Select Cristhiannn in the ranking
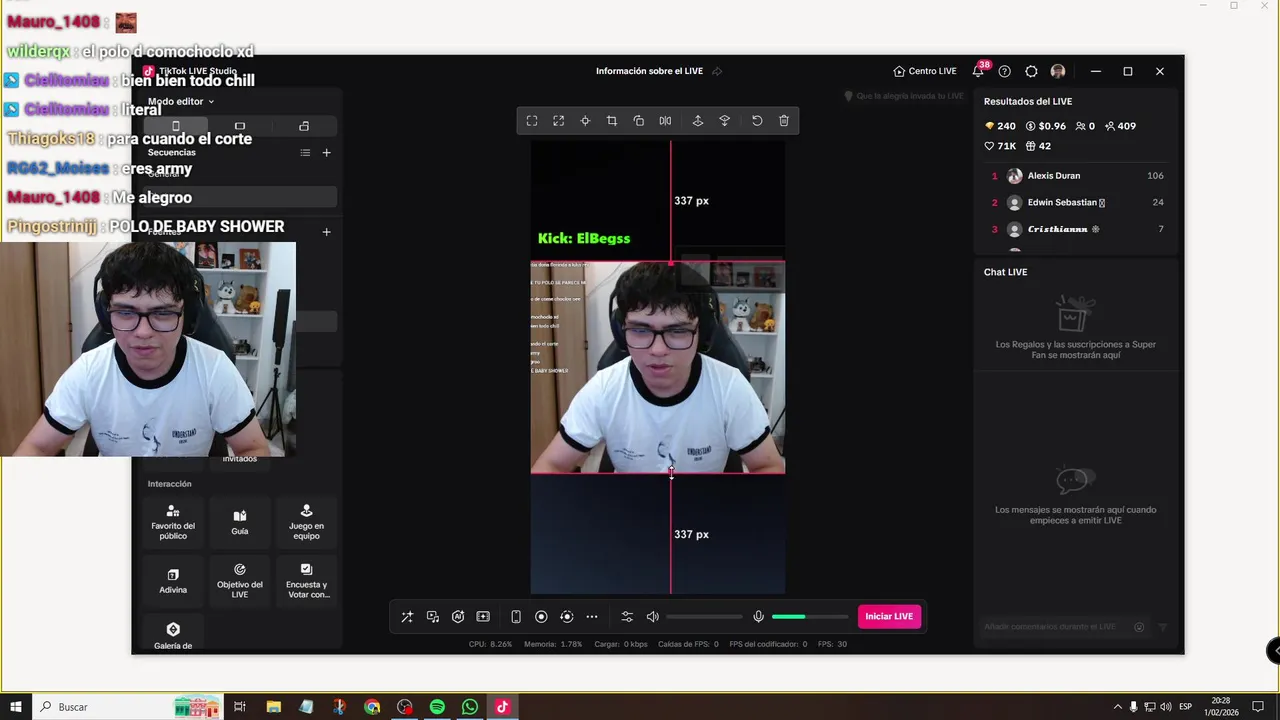The height and width of the screenshot is (720, 1280). click(x=1076, y=229)
